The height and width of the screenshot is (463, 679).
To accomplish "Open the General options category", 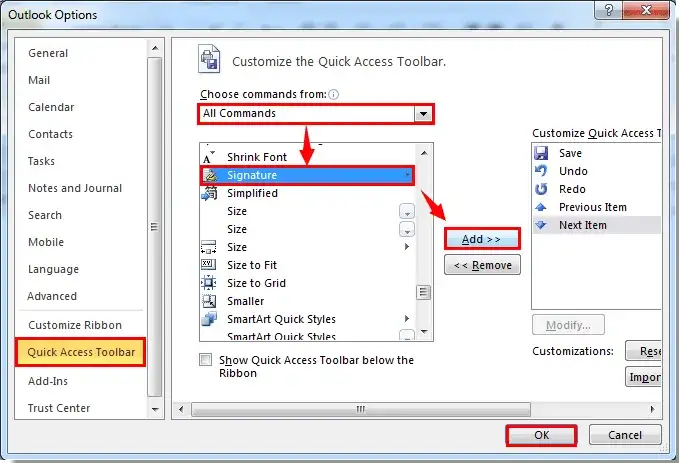I will click(x=48, y=53).
